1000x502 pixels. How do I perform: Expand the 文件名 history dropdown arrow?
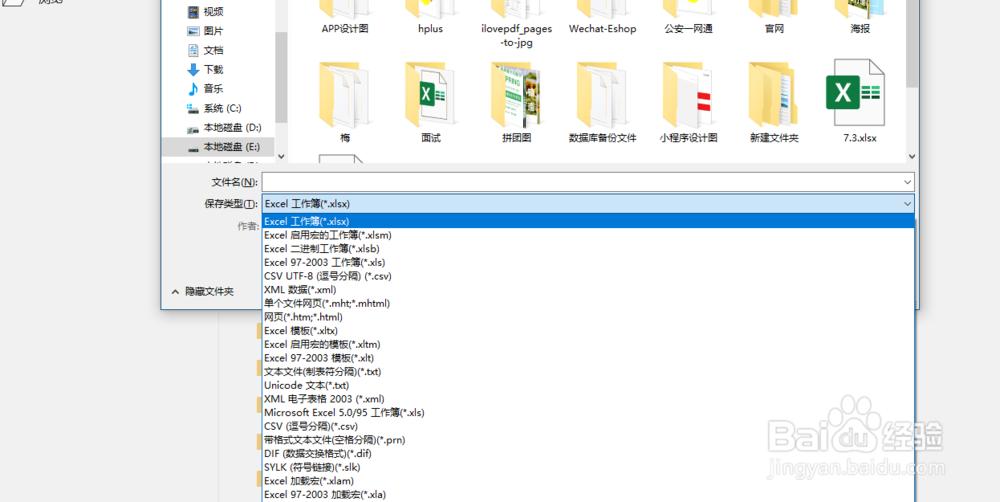point(908,182)
